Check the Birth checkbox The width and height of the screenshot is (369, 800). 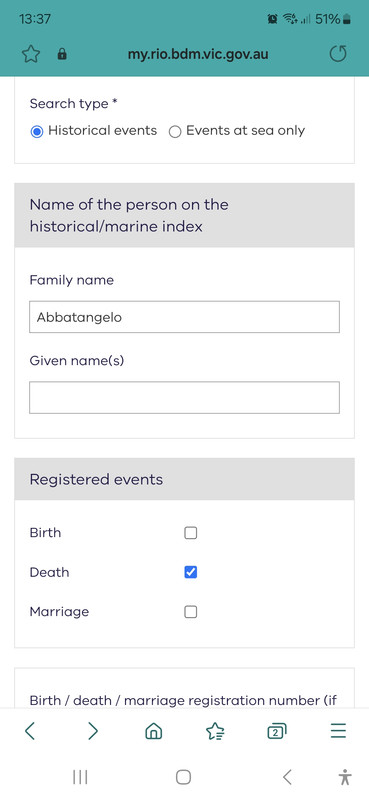[x=190, y=533]
